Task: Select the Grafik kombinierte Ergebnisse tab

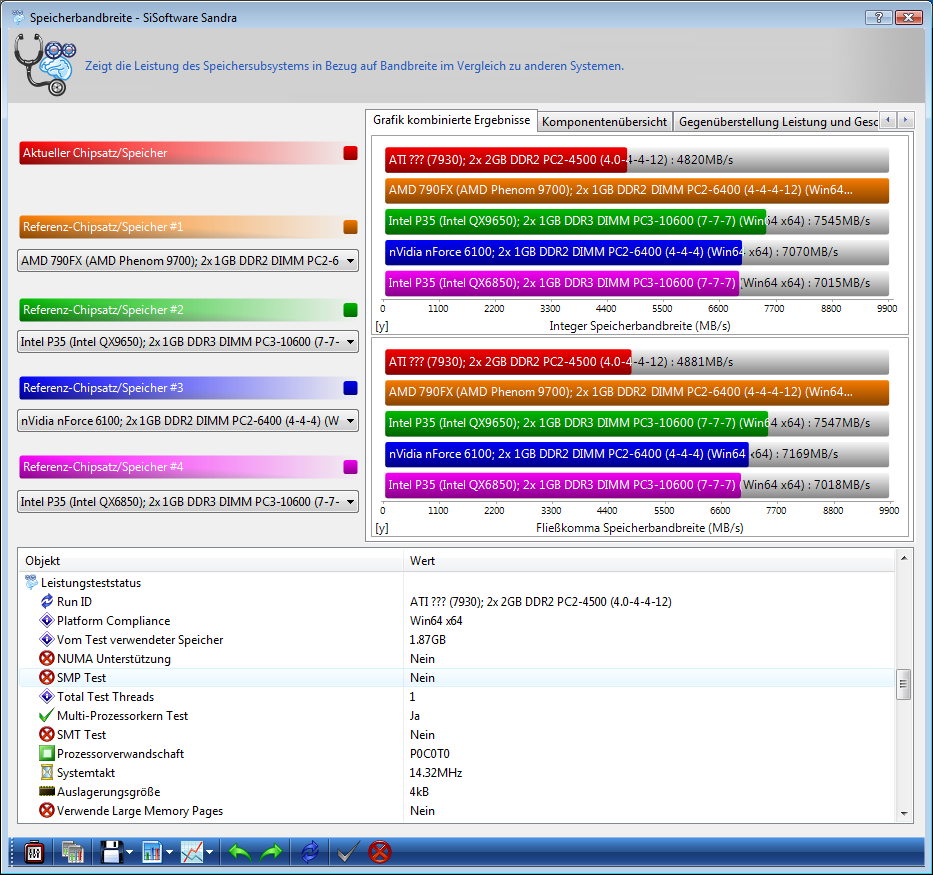Action: 452,120
